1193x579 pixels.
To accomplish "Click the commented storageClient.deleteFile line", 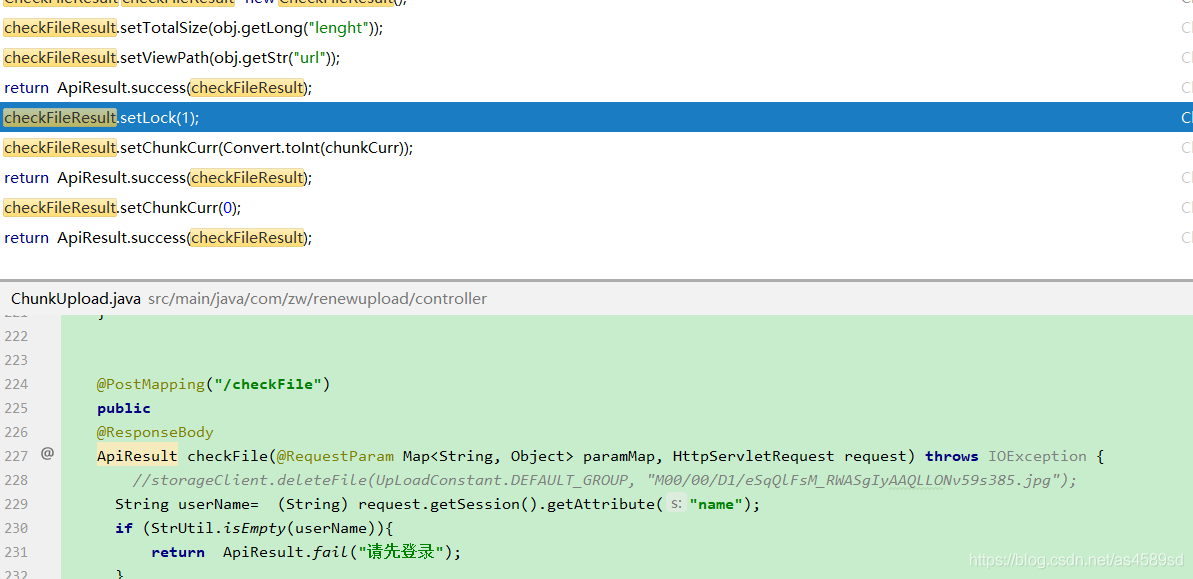I will point(605,480).
